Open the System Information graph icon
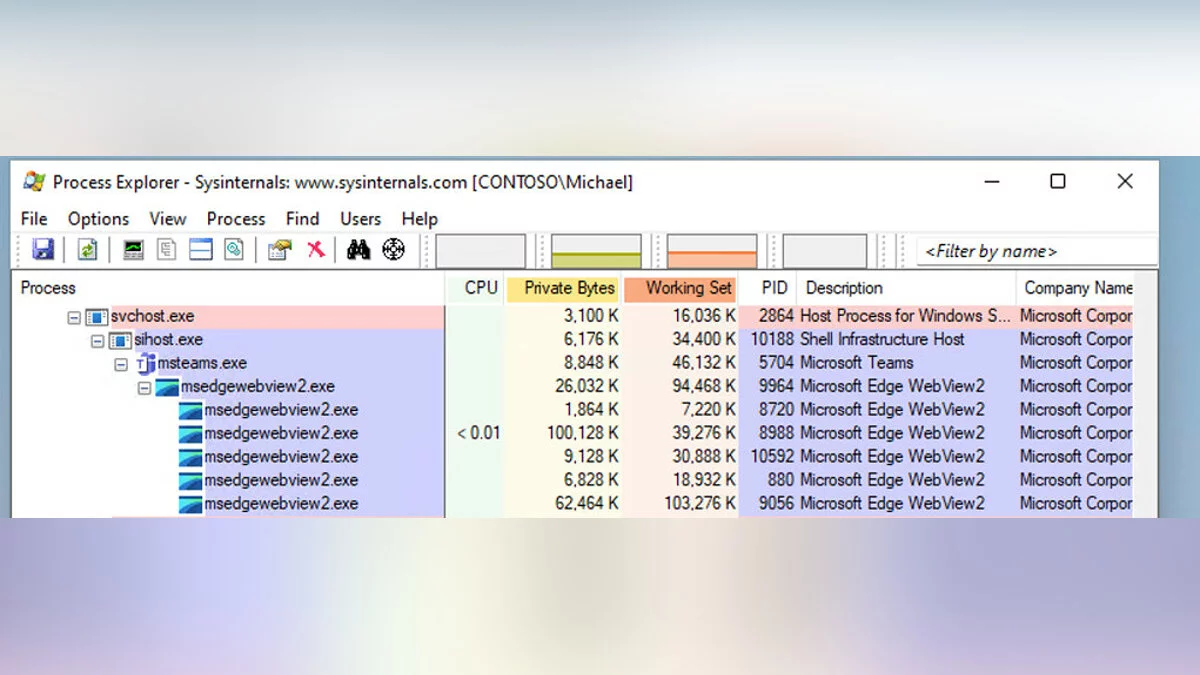Screen dimensions: 1200x675 pyautogui.click(x=133, y=250)
